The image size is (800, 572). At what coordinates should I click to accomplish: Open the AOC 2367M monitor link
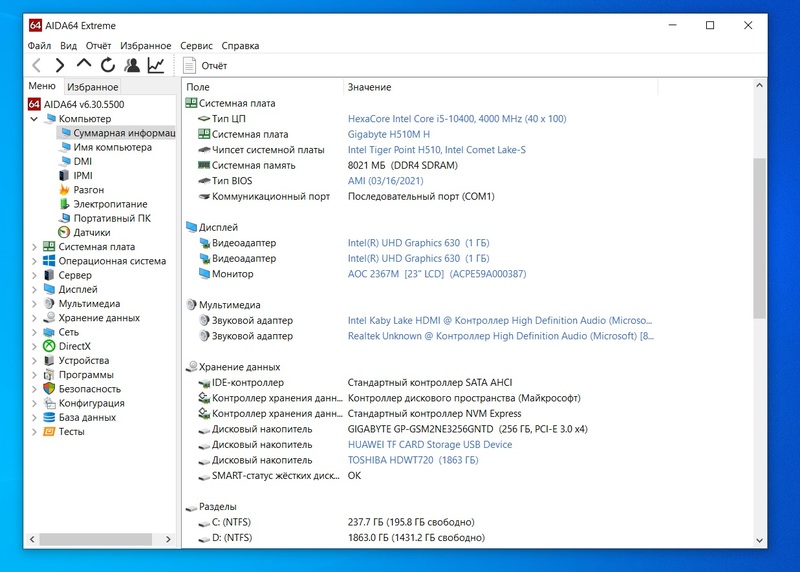tap(437, 273)
